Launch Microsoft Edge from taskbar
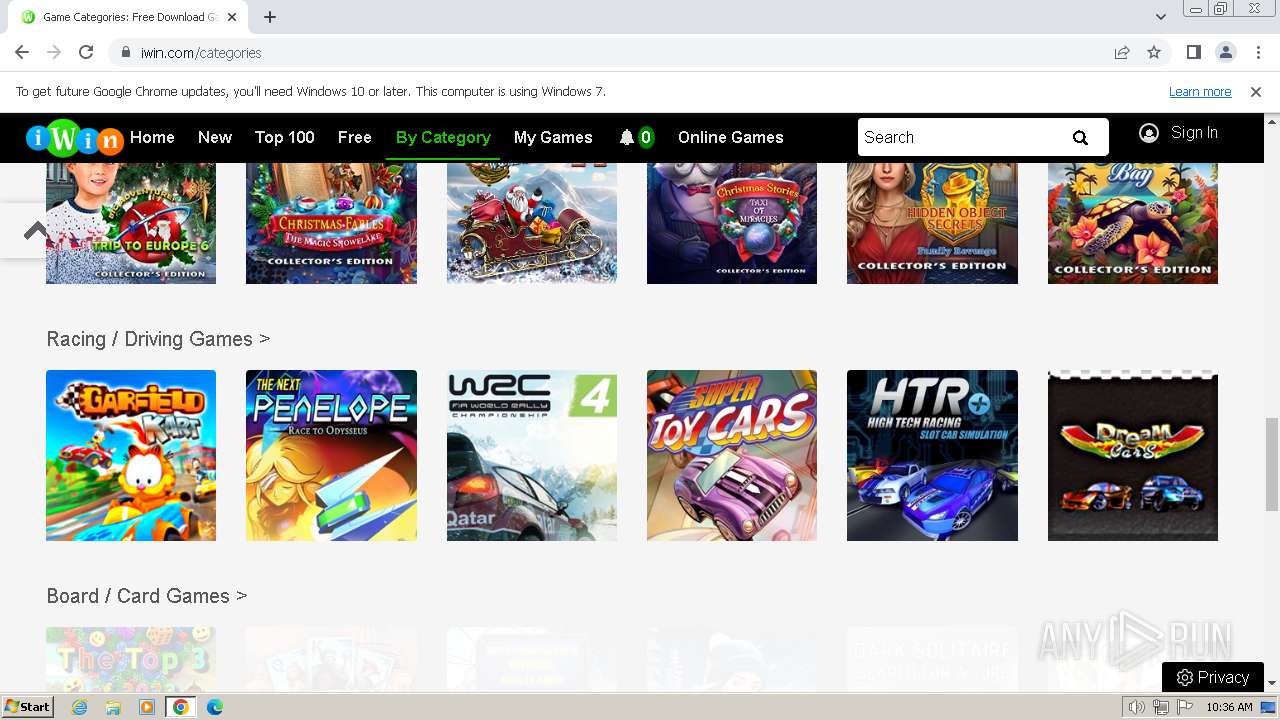This screenshot has width=1280, height=720. point(215,707)
